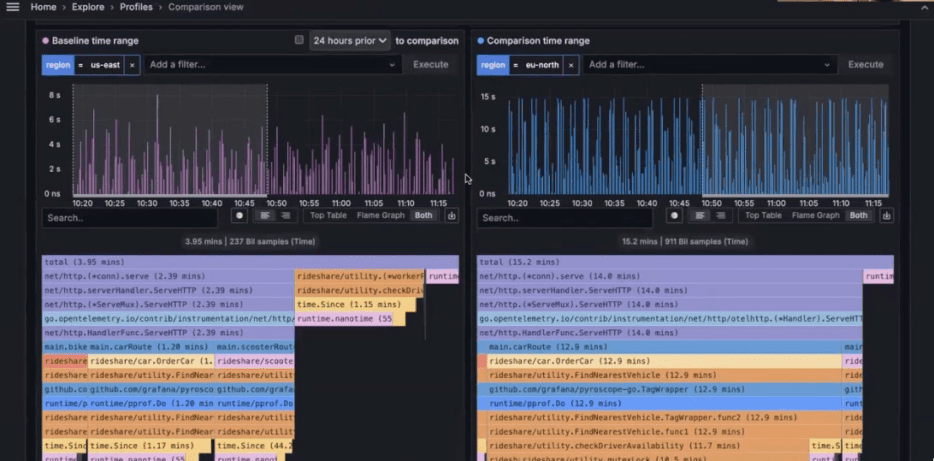Open the hamburger navigation menu
Image resolution: width=934 pixels, height=461 pixels.
[12, 7]
